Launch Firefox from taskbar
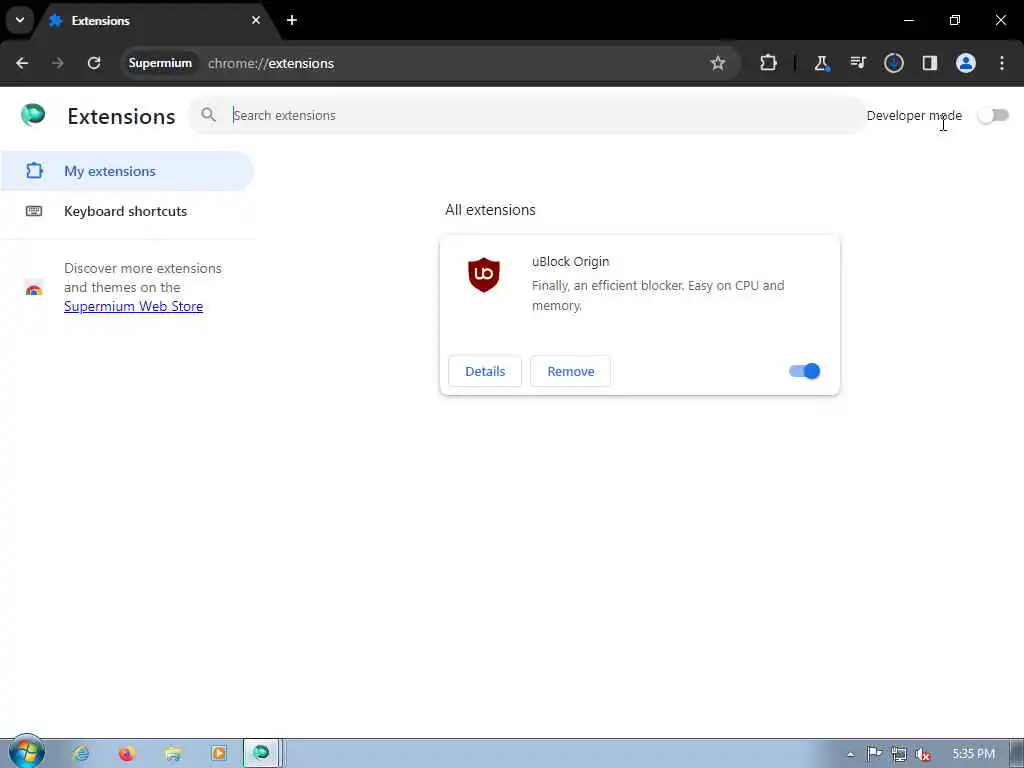Viewport: 1024px width, 768px height. [127, 754]
